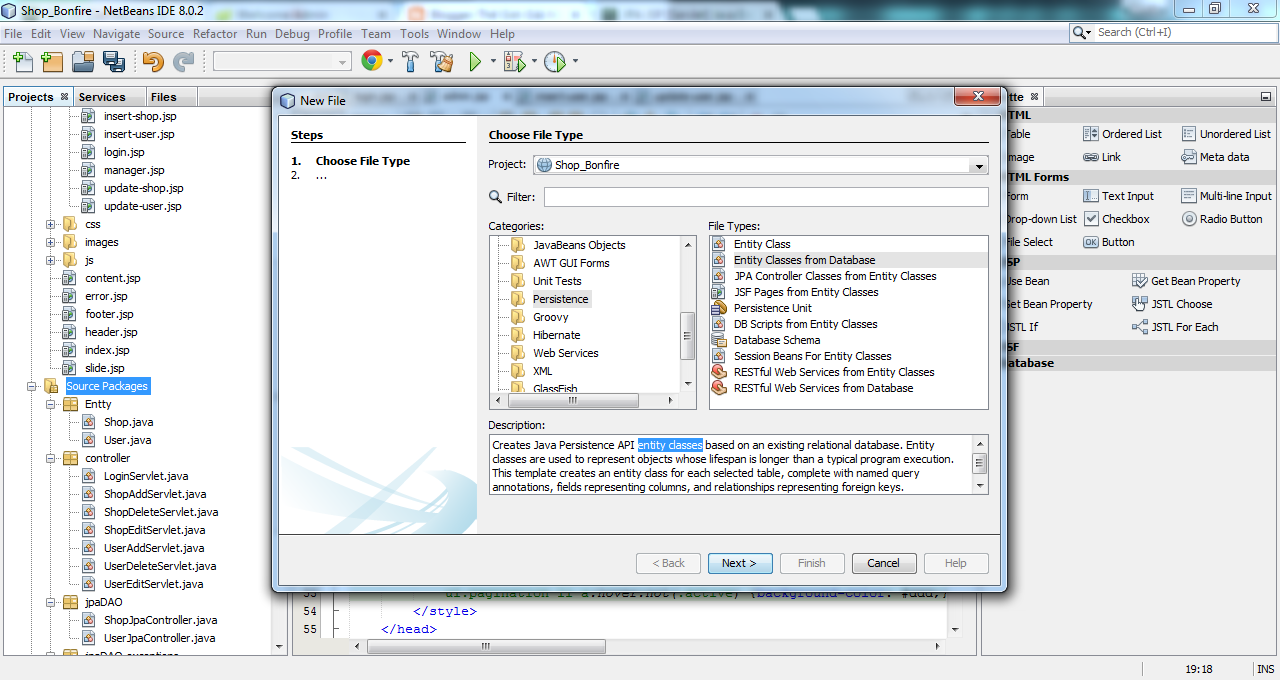Expand the css folder node
The width and height of the screenshot is (1280, 680).
(52, 224)
